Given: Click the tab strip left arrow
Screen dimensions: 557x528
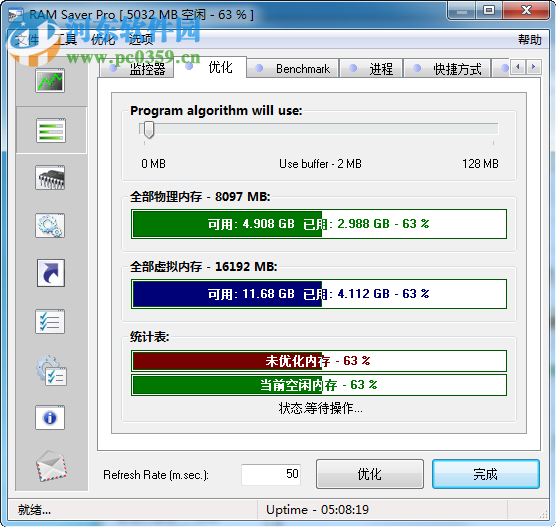Looking at the screenshot, I should tap(518, 67).
